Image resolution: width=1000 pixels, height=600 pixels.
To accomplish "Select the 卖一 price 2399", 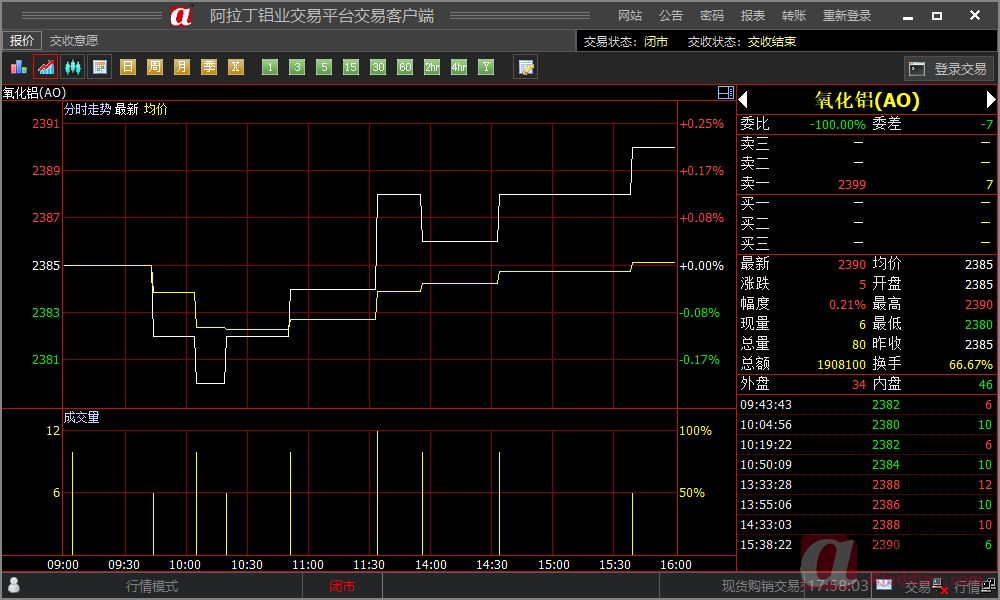I will pos(852,184).
